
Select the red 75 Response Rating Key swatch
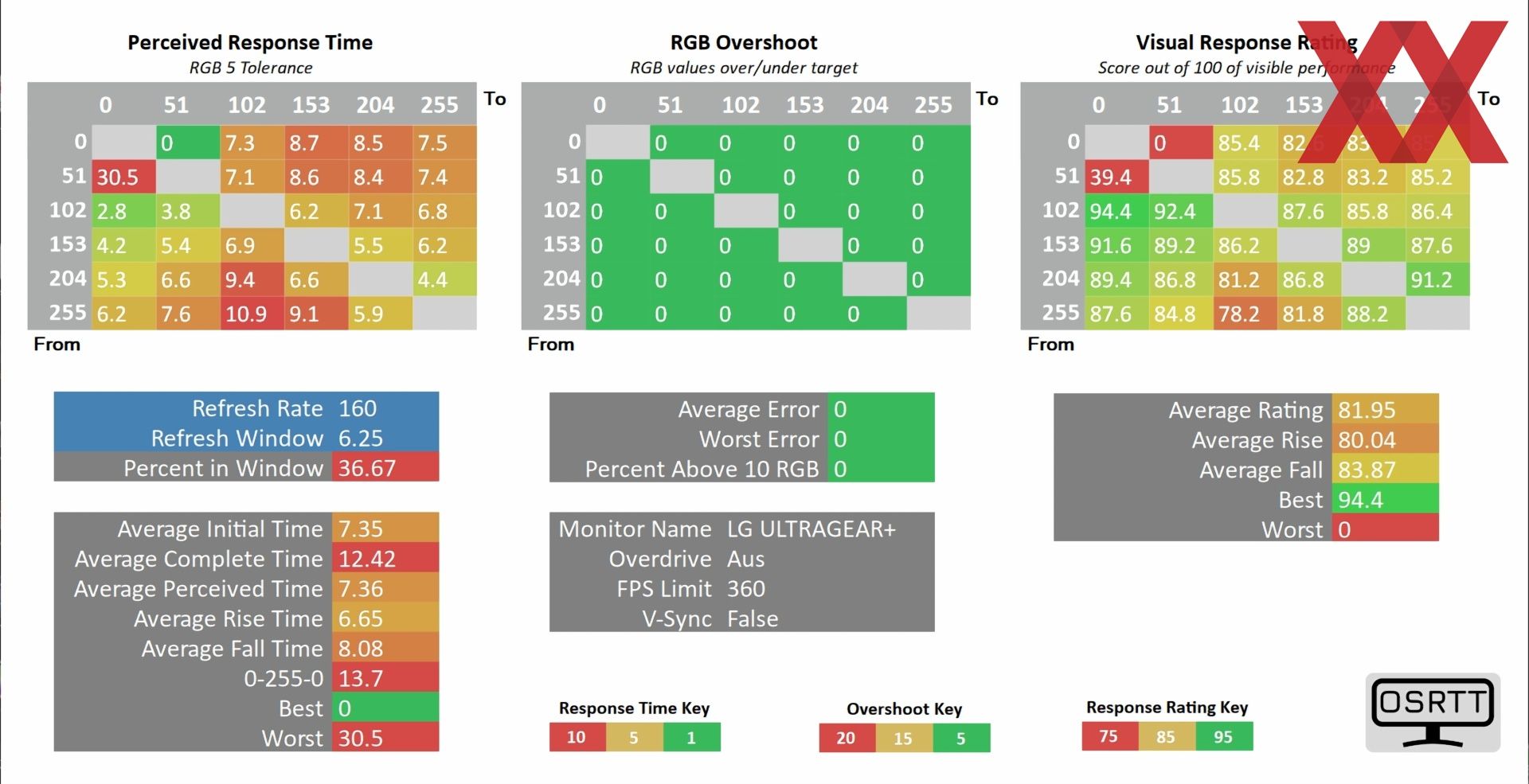1110,736
